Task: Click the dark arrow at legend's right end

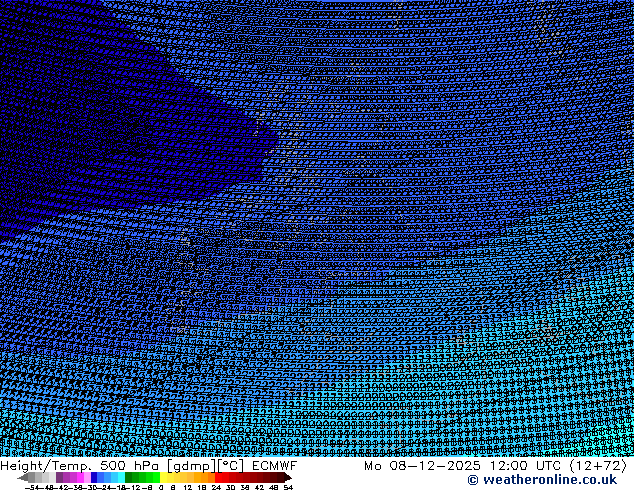Action: [288, 477]
